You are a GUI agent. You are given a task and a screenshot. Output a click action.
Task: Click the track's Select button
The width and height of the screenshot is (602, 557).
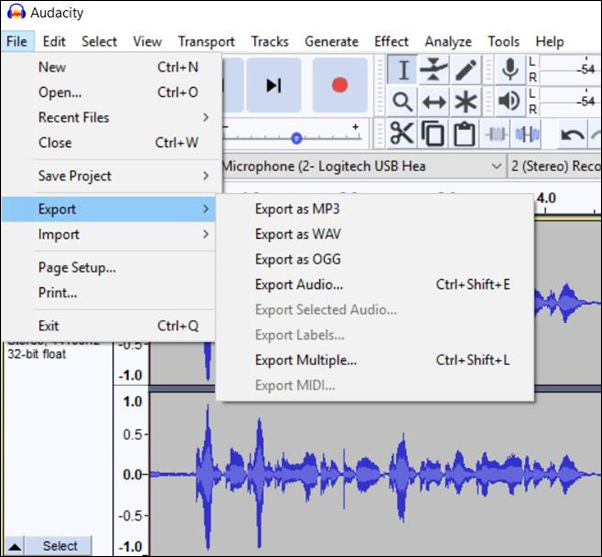[x=60, y=546]
